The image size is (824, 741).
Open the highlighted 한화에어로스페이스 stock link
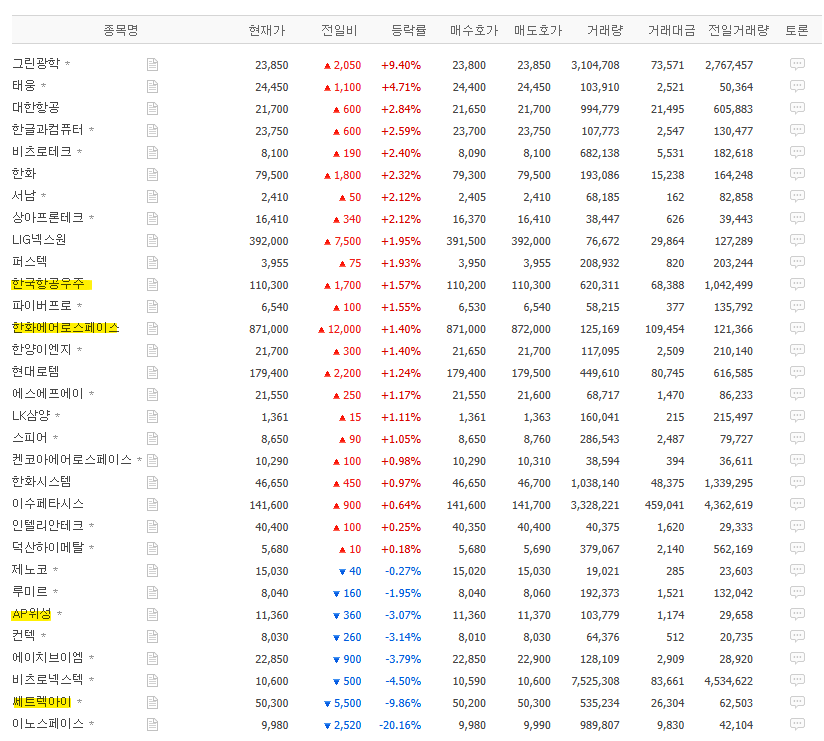[66, 328]
